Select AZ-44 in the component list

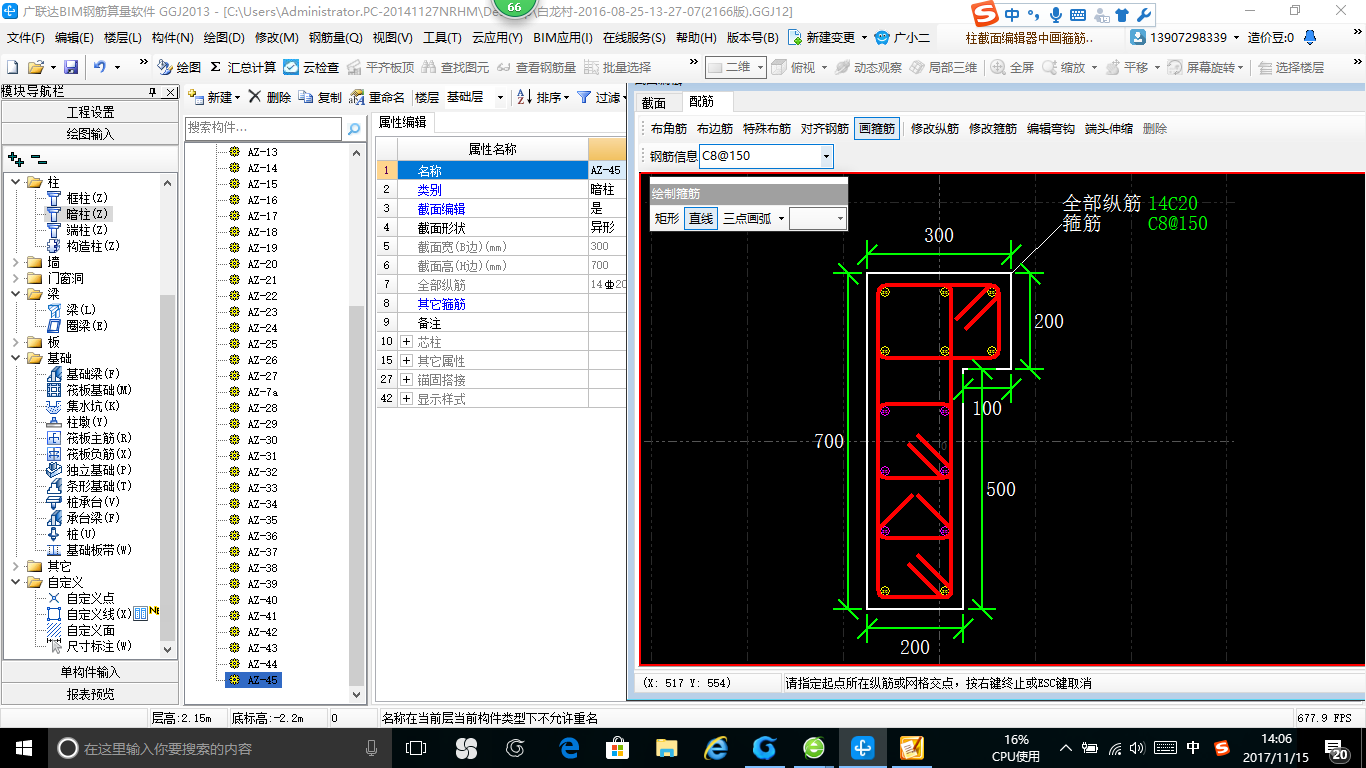(x=262, y=664)
